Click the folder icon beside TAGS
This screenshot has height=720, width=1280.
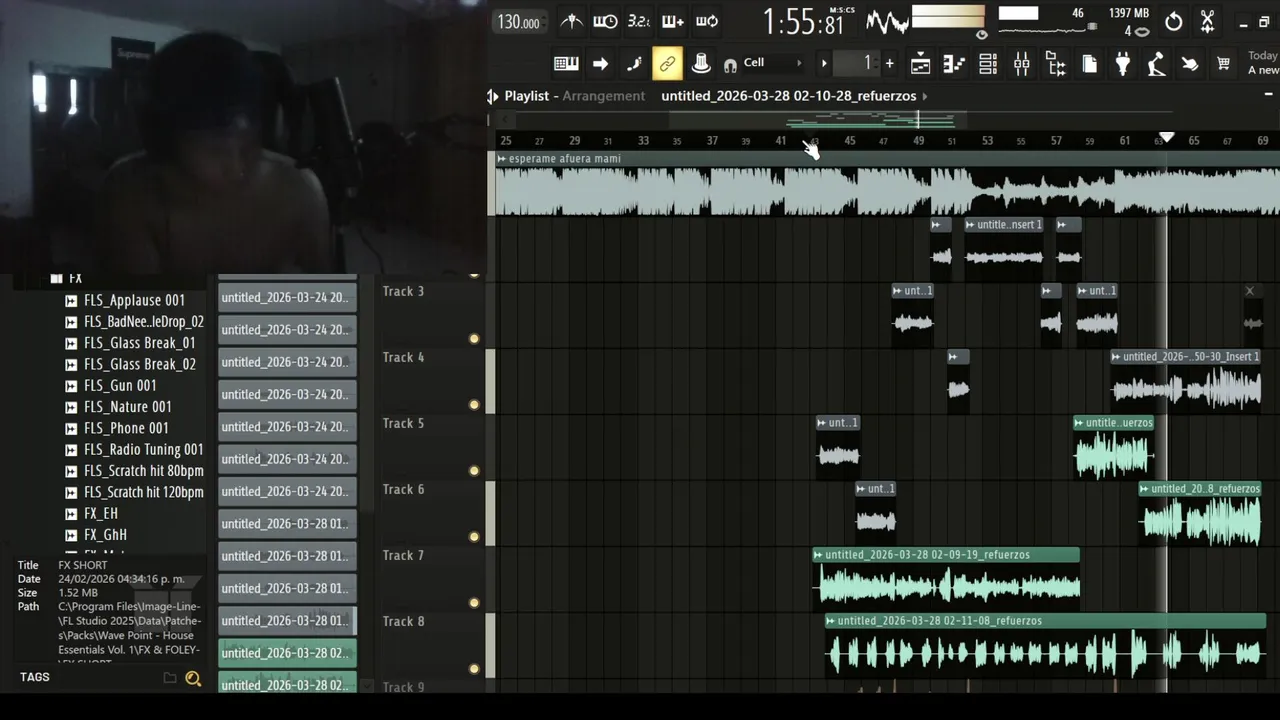point(170,678)
